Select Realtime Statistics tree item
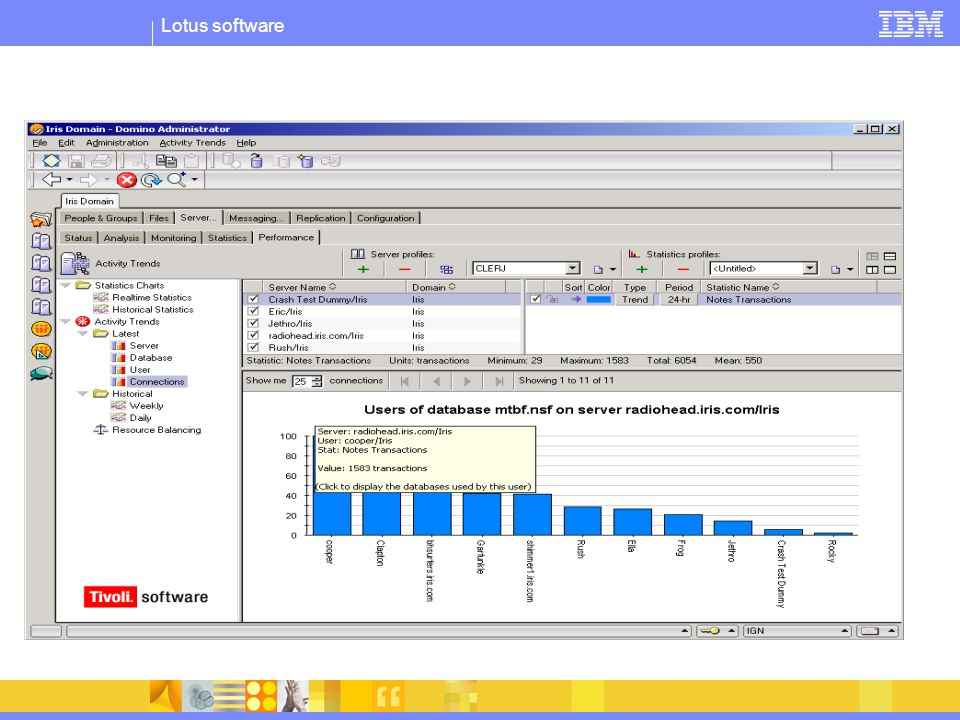 click(x=152, y=298)
